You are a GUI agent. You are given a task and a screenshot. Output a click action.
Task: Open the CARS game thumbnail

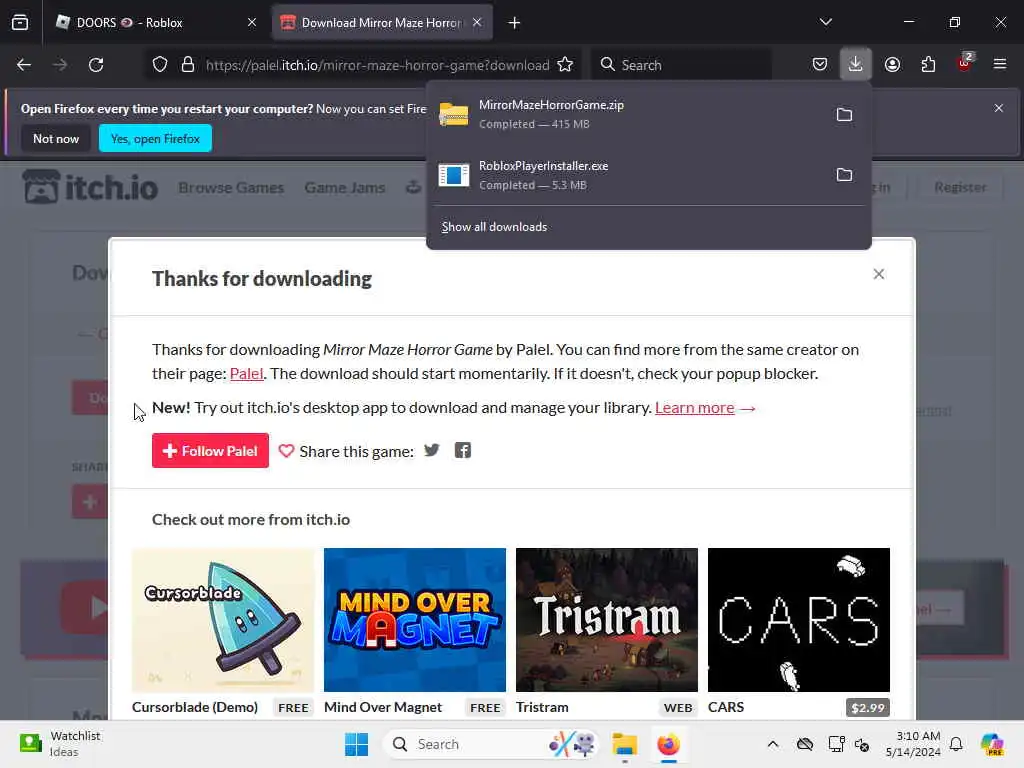[799, 620]
